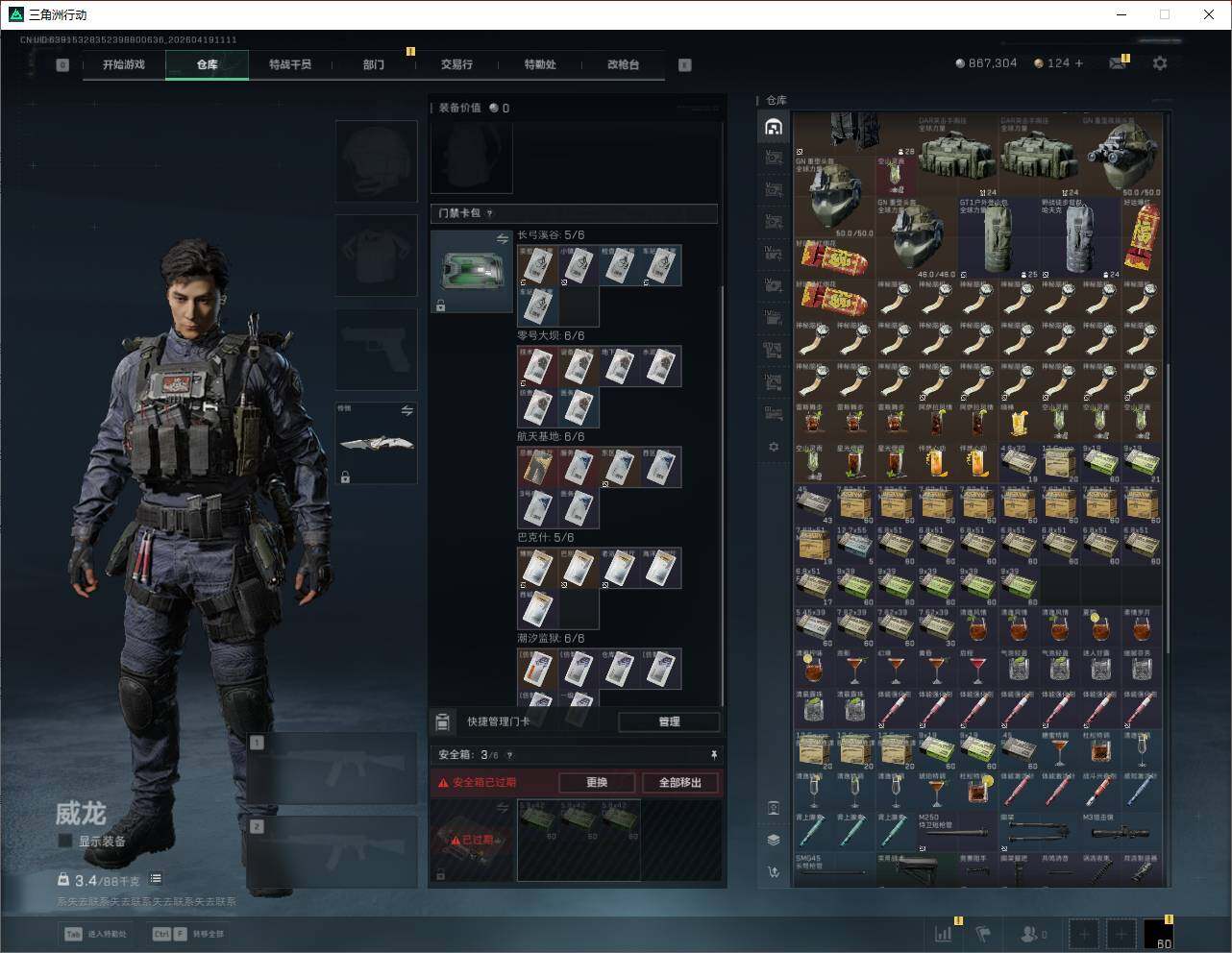Open the 特勤处 tab
1232x953 pixels.
(x=540, y=64)
